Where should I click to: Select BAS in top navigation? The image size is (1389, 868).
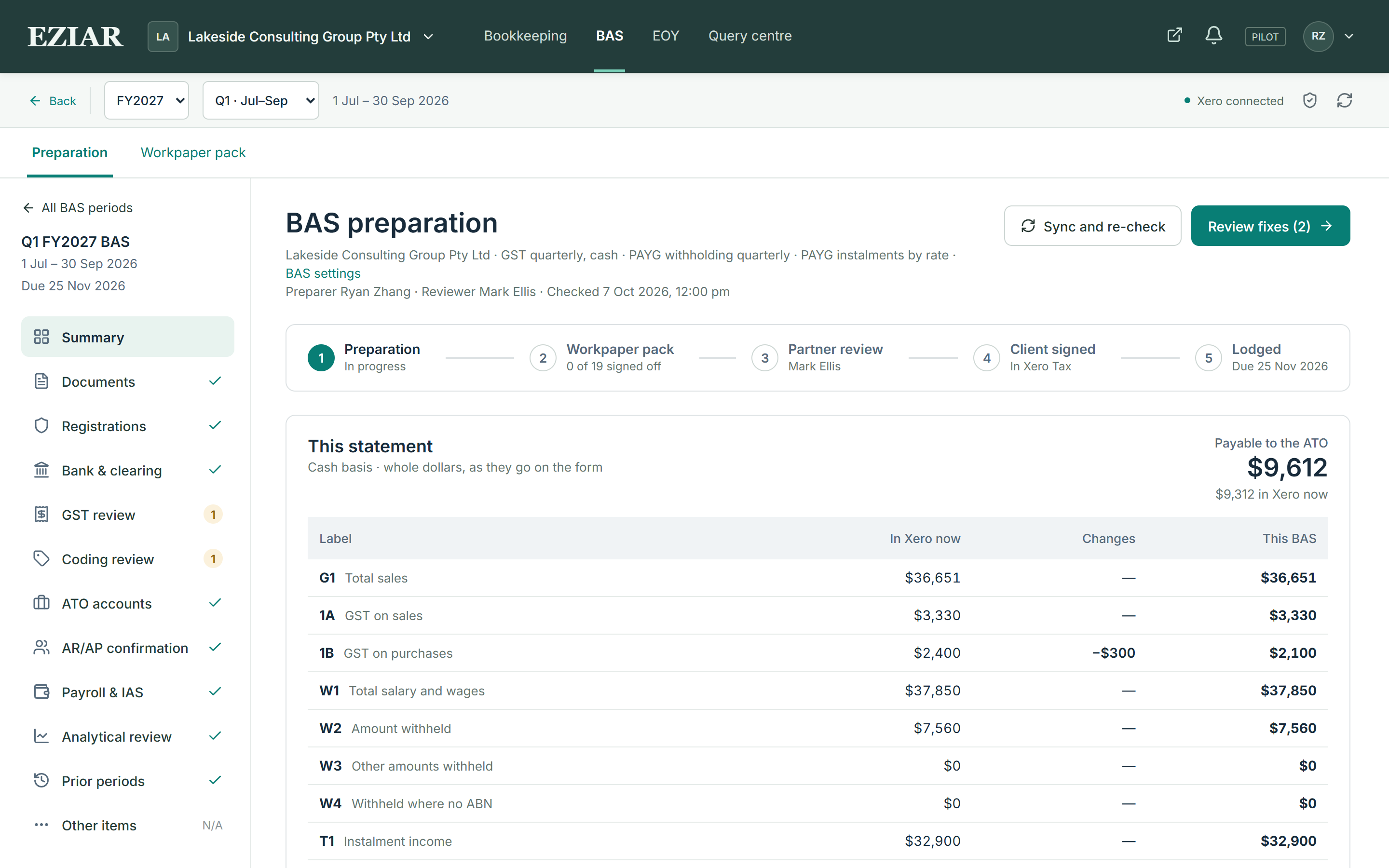[609, 36]
